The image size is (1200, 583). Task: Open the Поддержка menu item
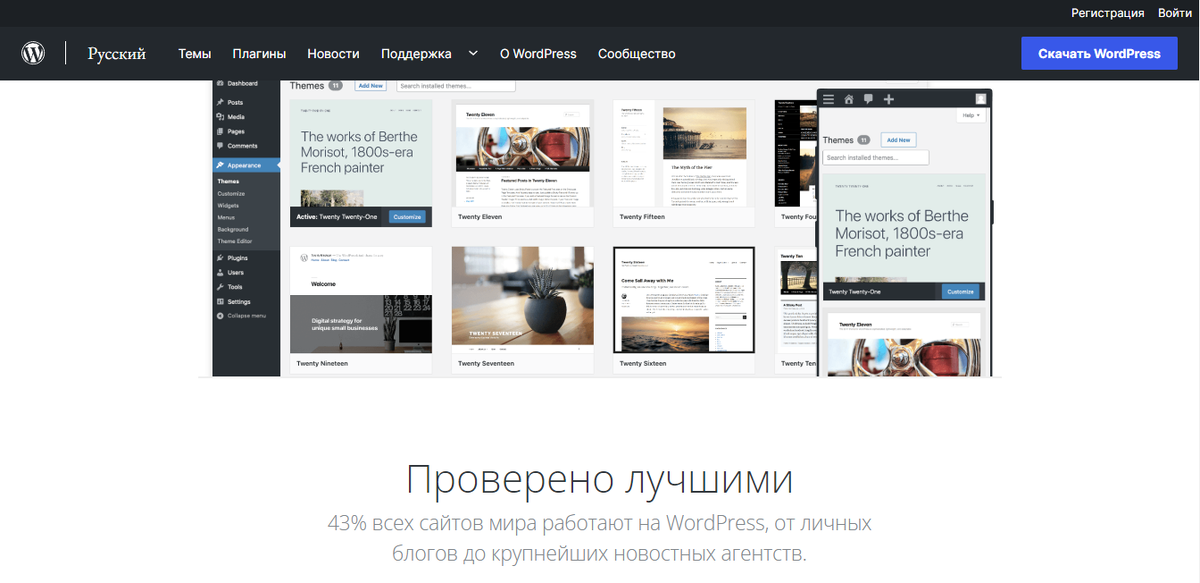pyautogui.click(x=416, y=53)
